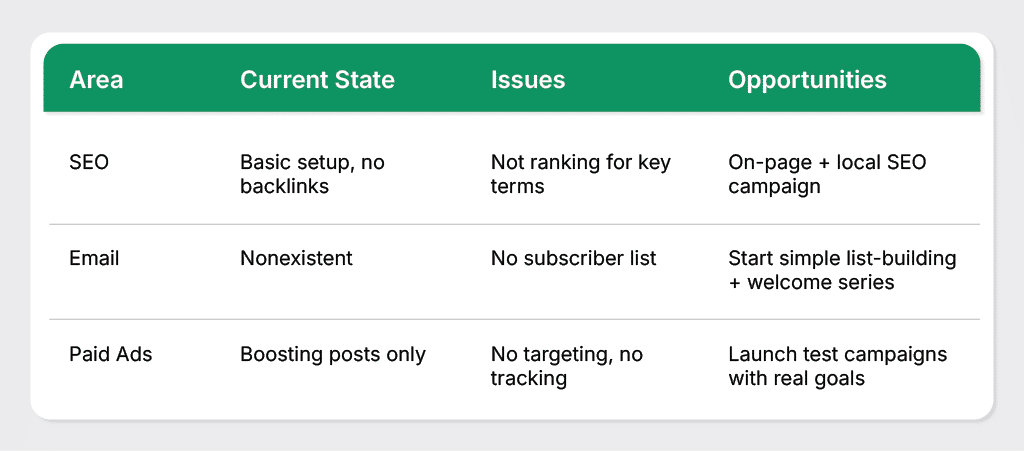
Task: Click "On-page + local SEO campaign" cell
Action: pyautogui.click(x=827, y=174)
